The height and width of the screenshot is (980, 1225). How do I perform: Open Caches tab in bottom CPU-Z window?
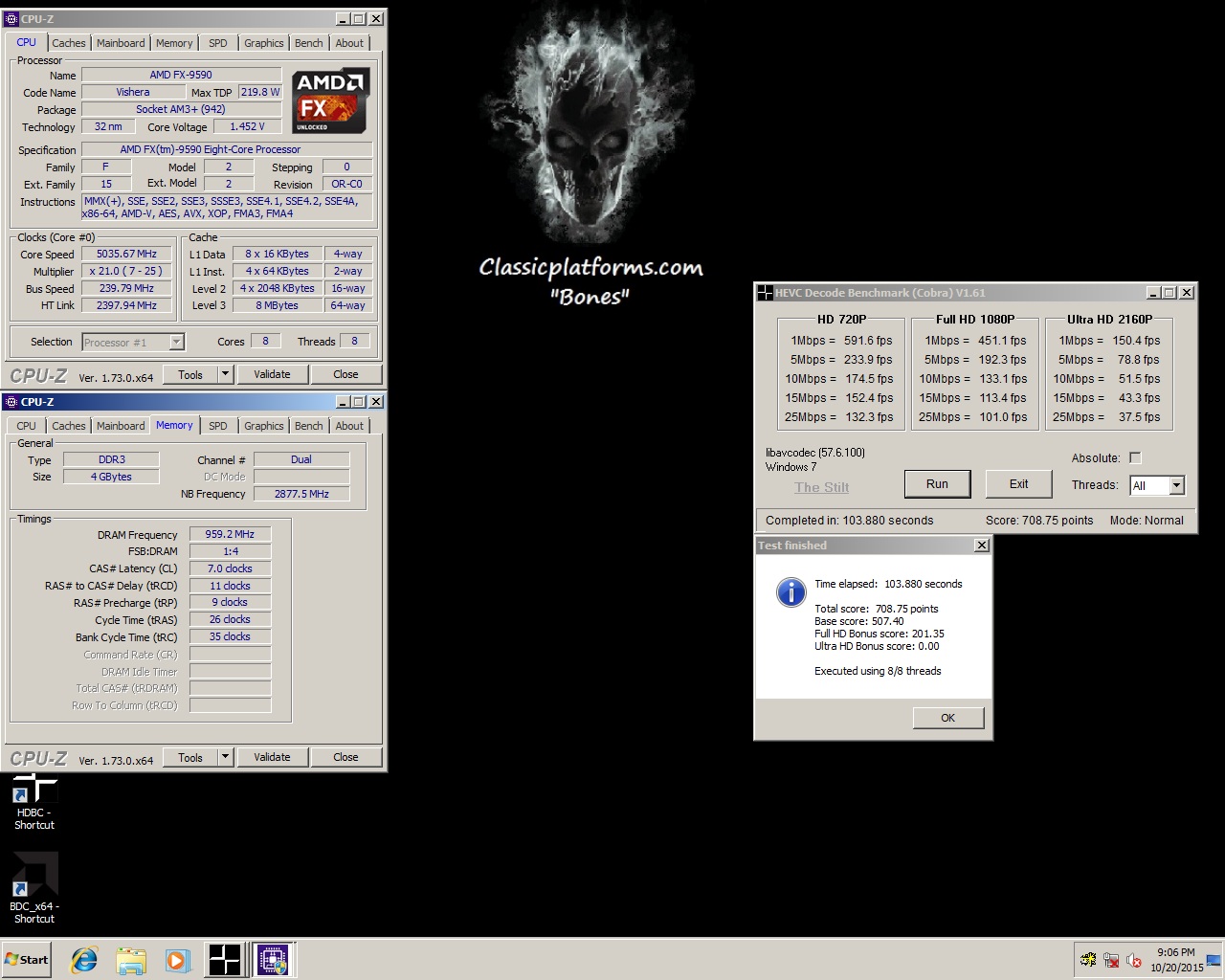point(69,426)
